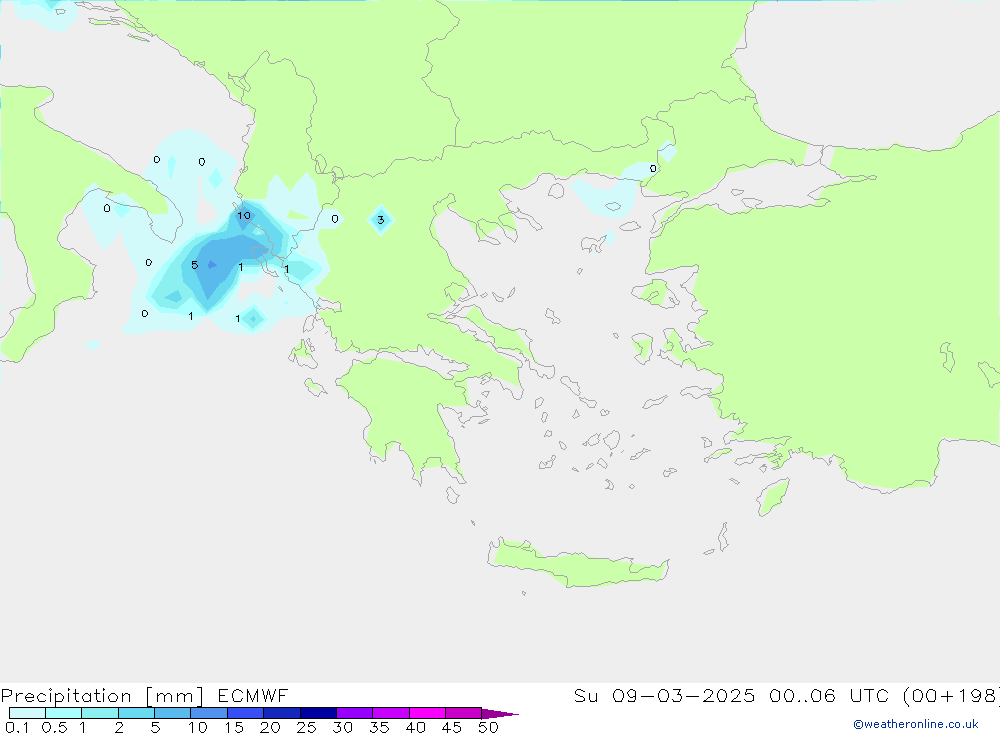Click the '25' legend scale label
Viewport: 1000px width, 733px height.
pos(306,727)
